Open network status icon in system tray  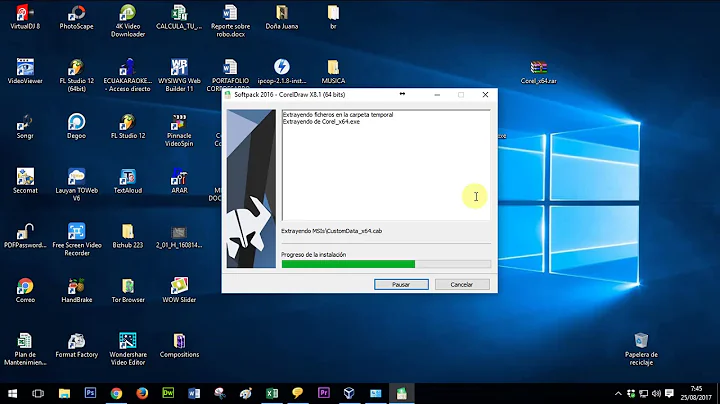[644, 393]
